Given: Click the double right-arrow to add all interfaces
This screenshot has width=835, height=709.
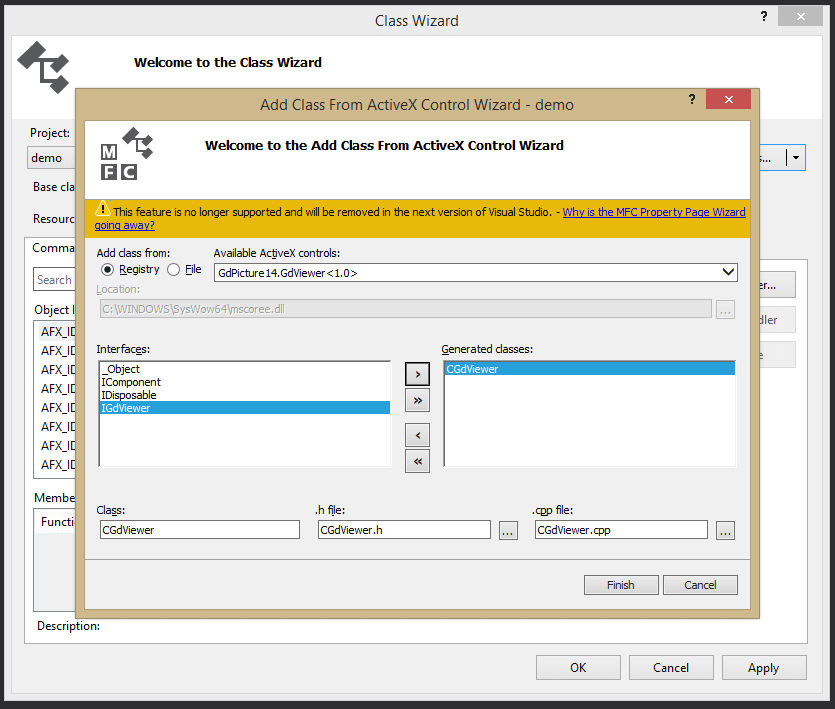Looking at the screenshot, I should pos(417,399).
